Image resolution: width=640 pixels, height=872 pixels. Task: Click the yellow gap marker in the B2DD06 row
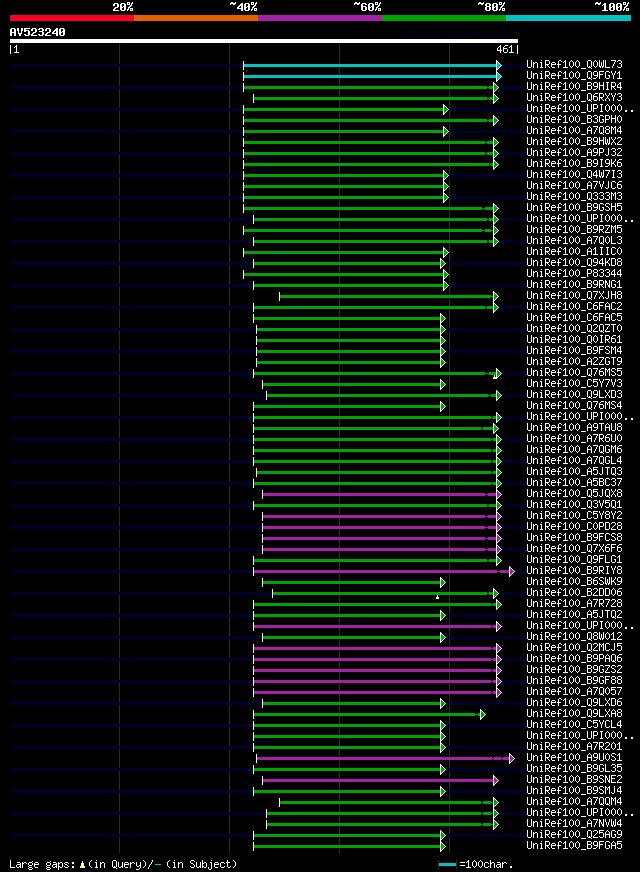click(x=438, y=597)
